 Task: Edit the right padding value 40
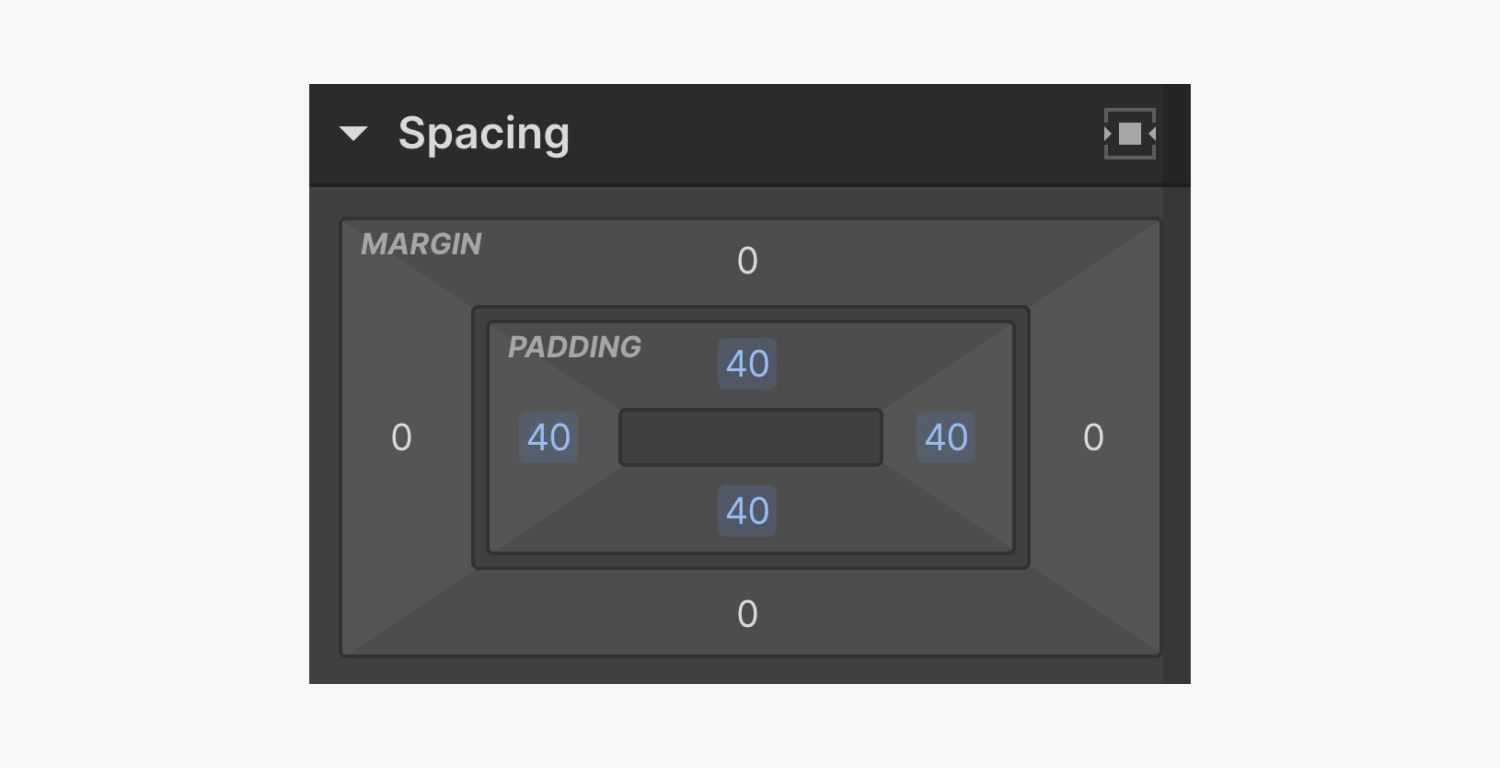coord(946,438)
